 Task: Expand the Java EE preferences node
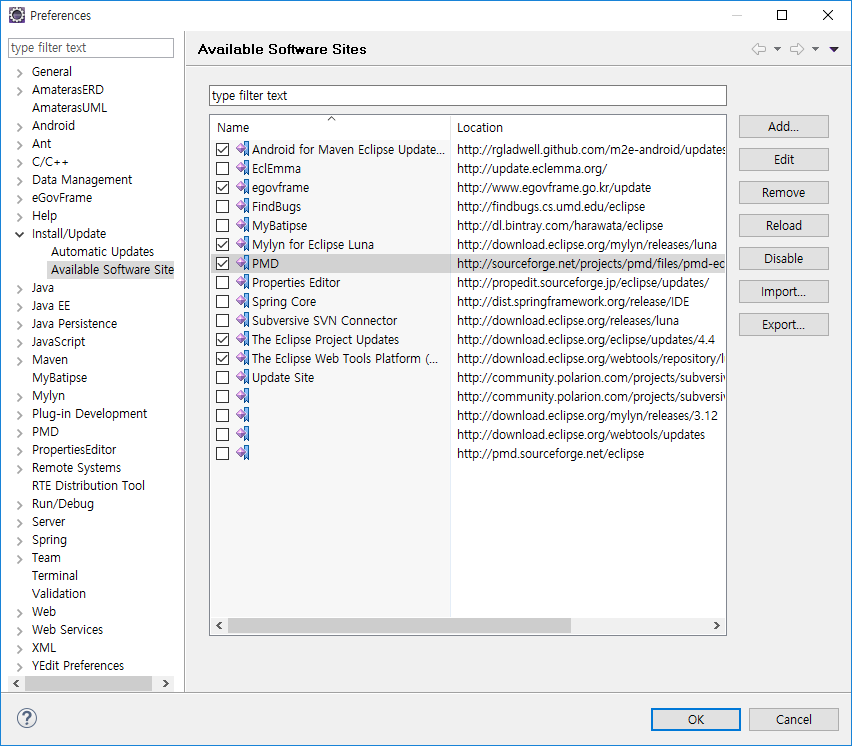click(19, 306)
